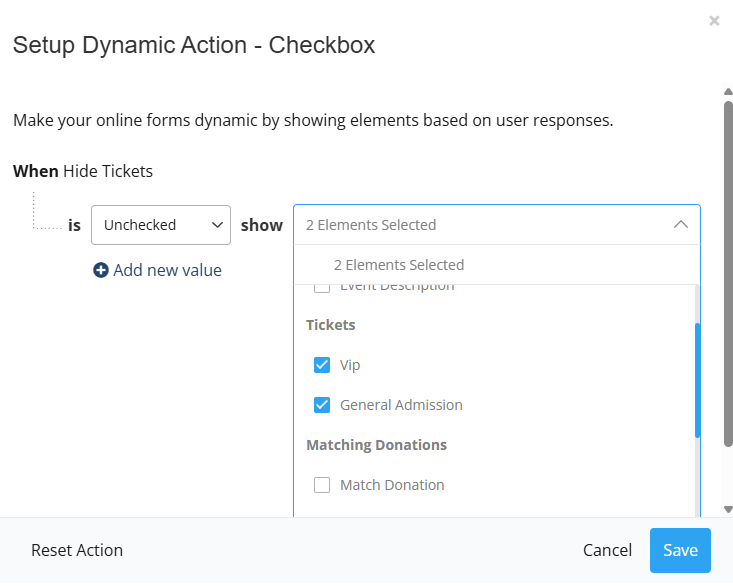Close the dialog with the X icon
Screen dimensions: 733x587
point(714,20)
